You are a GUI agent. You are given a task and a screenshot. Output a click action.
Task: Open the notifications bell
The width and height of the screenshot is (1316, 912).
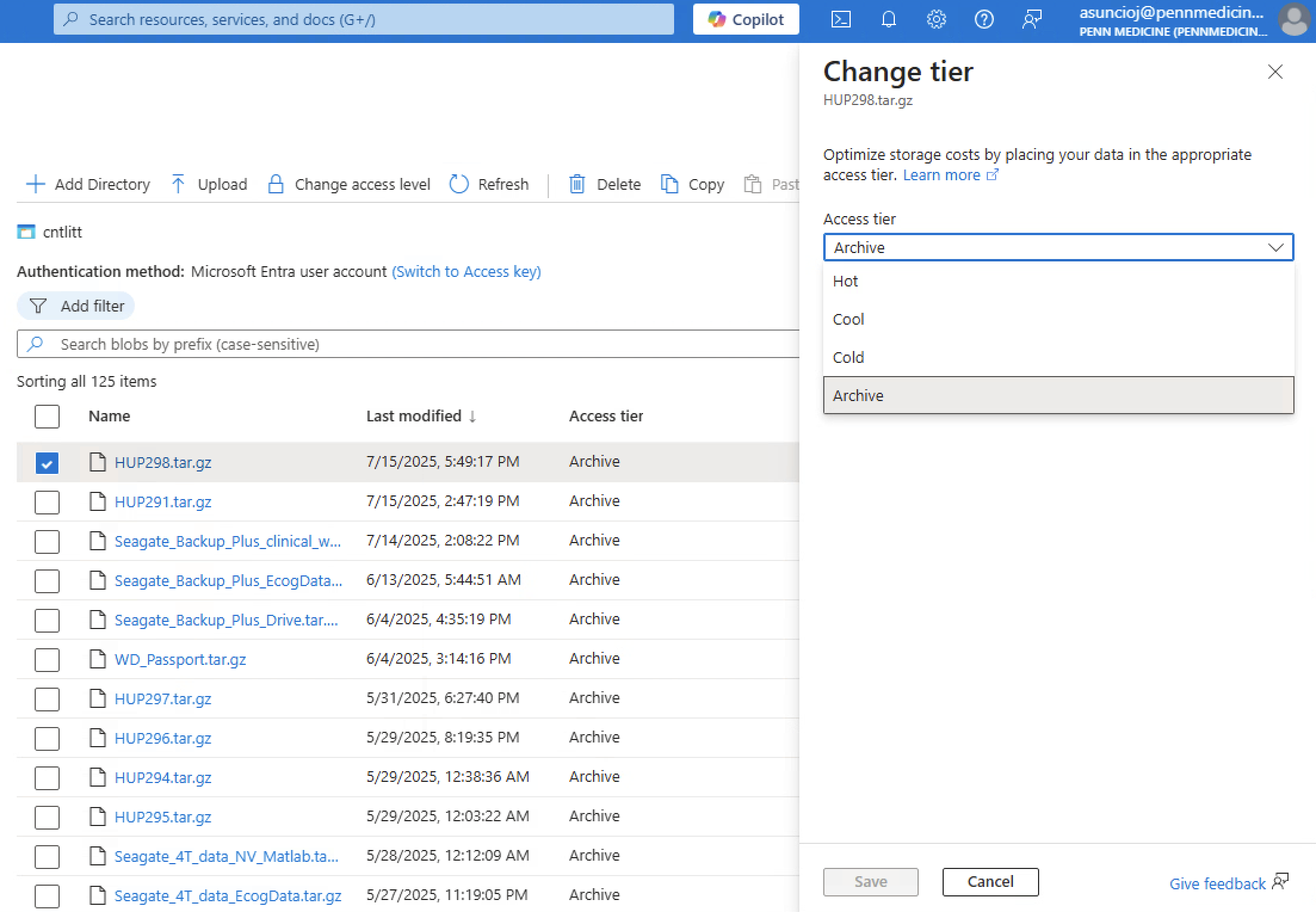pos(888,20)
